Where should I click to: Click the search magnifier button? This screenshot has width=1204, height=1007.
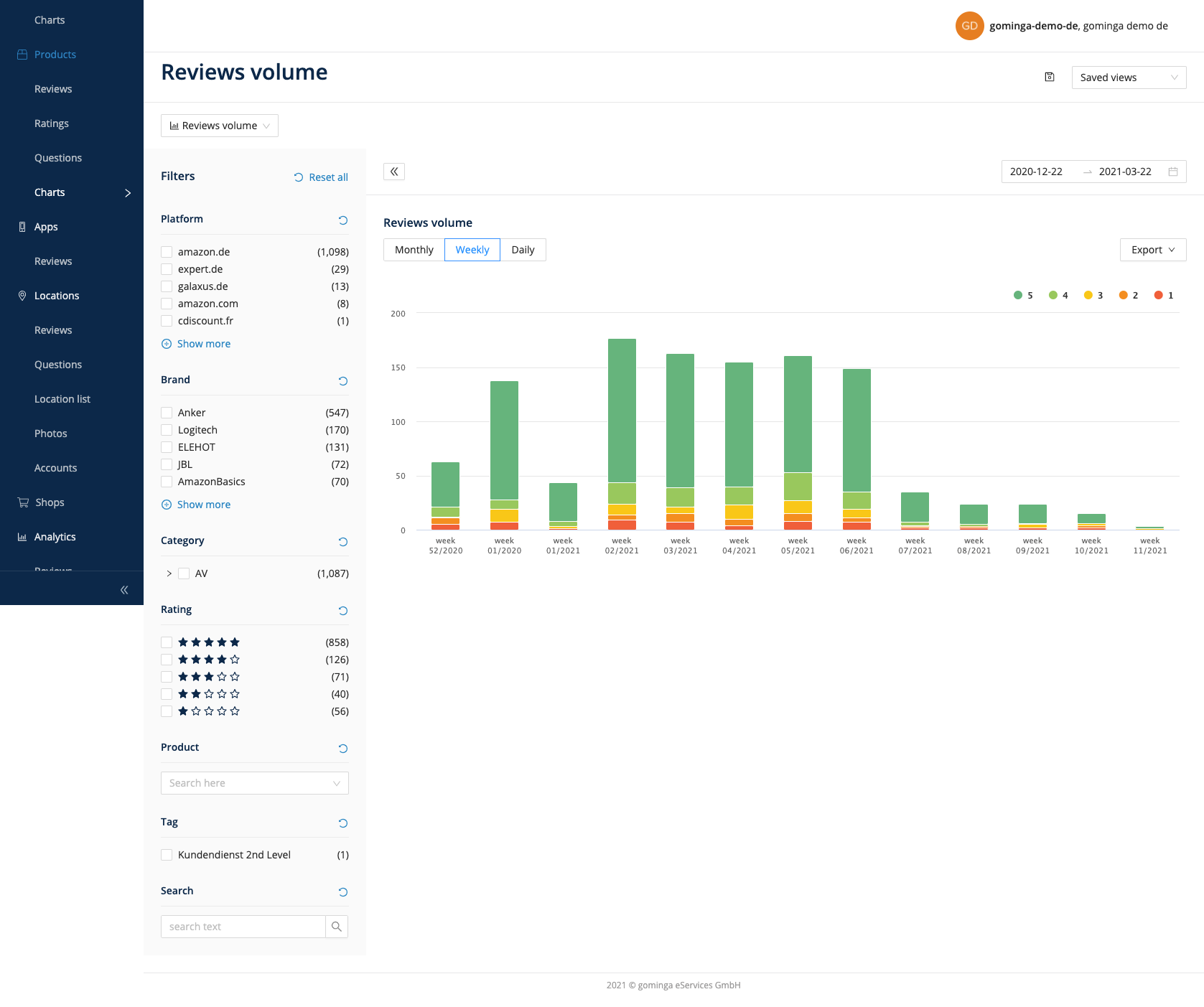(336, 927)
